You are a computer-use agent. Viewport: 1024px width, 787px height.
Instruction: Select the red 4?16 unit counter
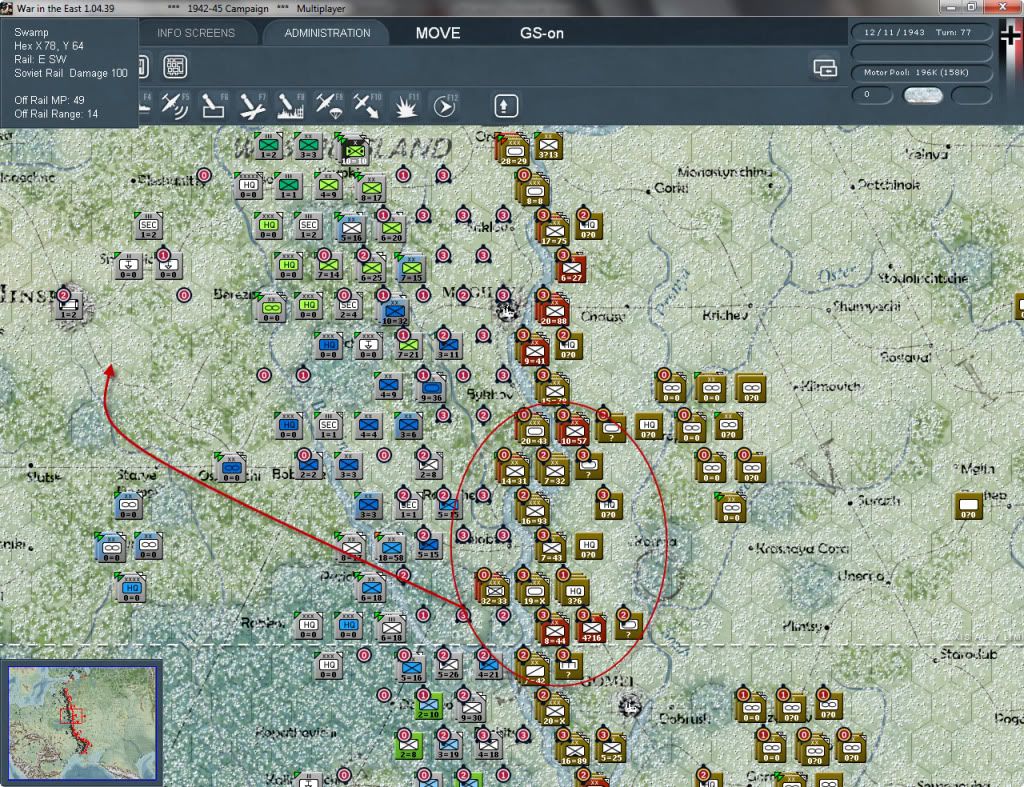(x=591, y=629)
